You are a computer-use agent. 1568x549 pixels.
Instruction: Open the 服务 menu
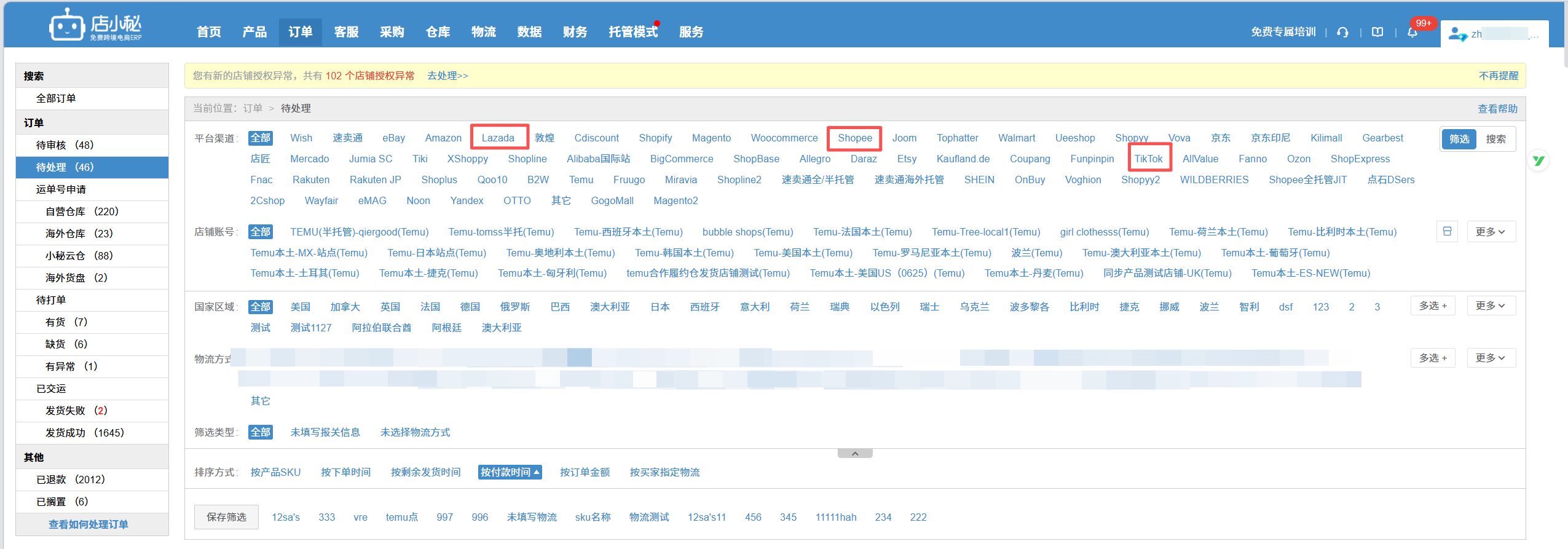[691, 32]
